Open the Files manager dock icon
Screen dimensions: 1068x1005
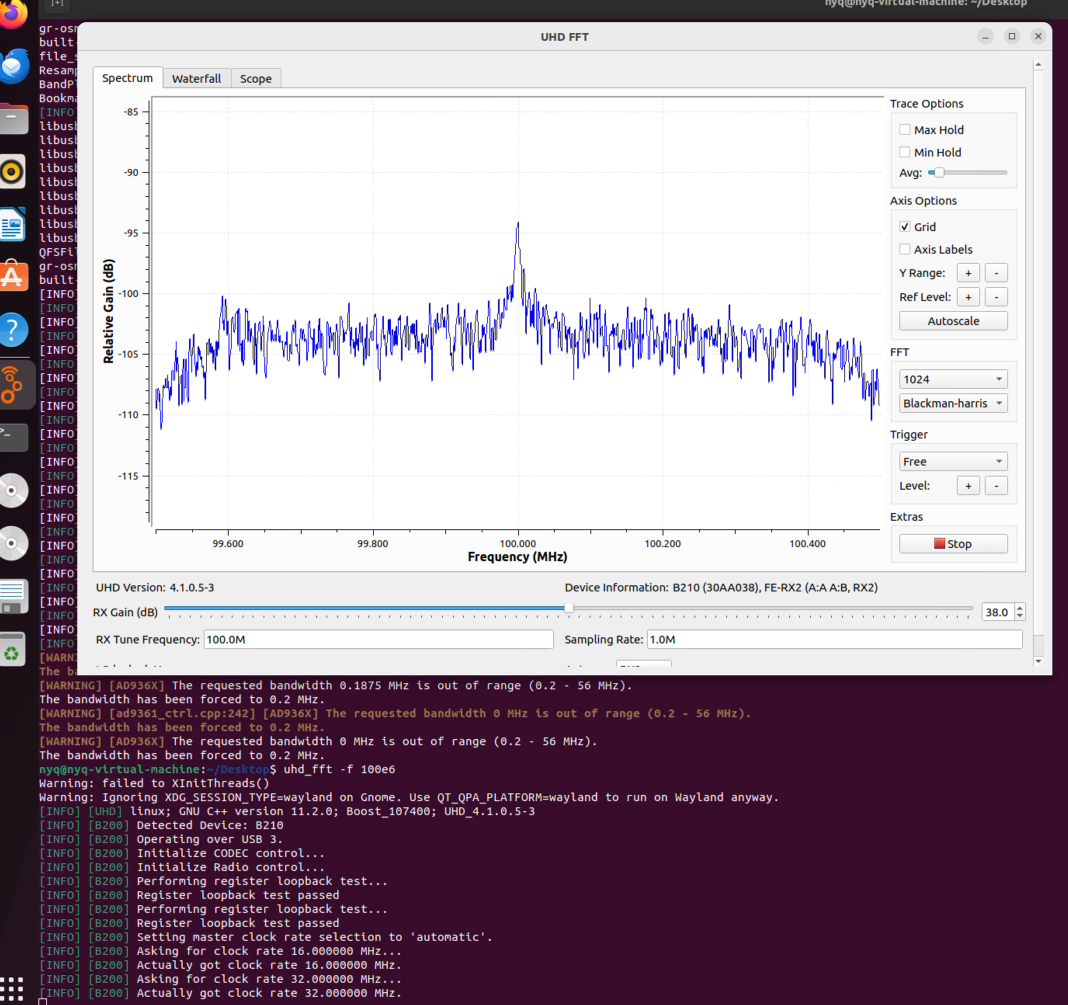(x=14, y=119)
